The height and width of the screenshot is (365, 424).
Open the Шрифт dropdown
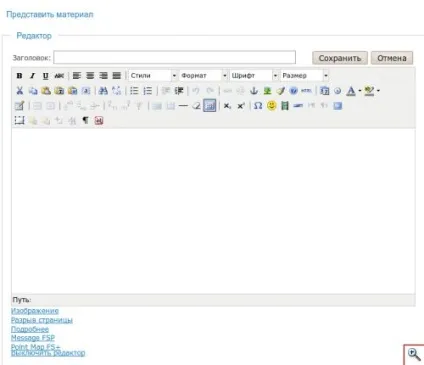coord(254,76)
